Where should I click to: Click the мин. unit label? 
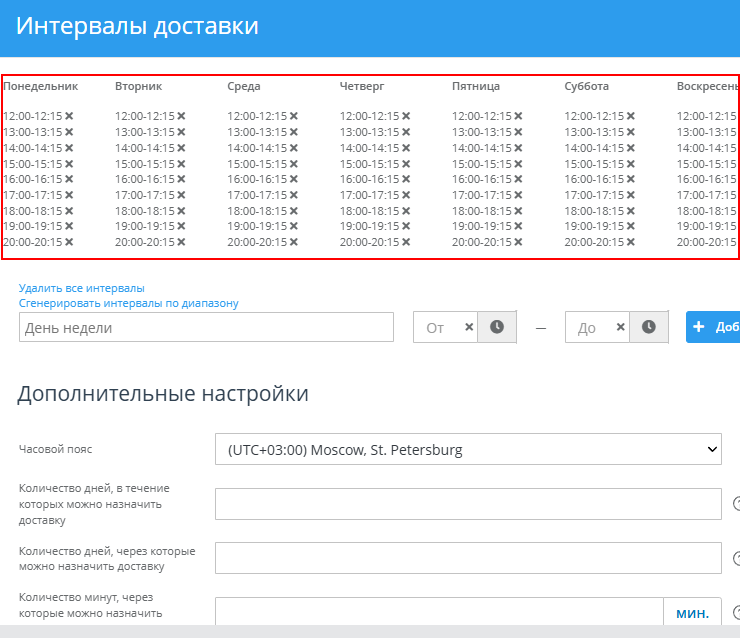coord(692,613)
